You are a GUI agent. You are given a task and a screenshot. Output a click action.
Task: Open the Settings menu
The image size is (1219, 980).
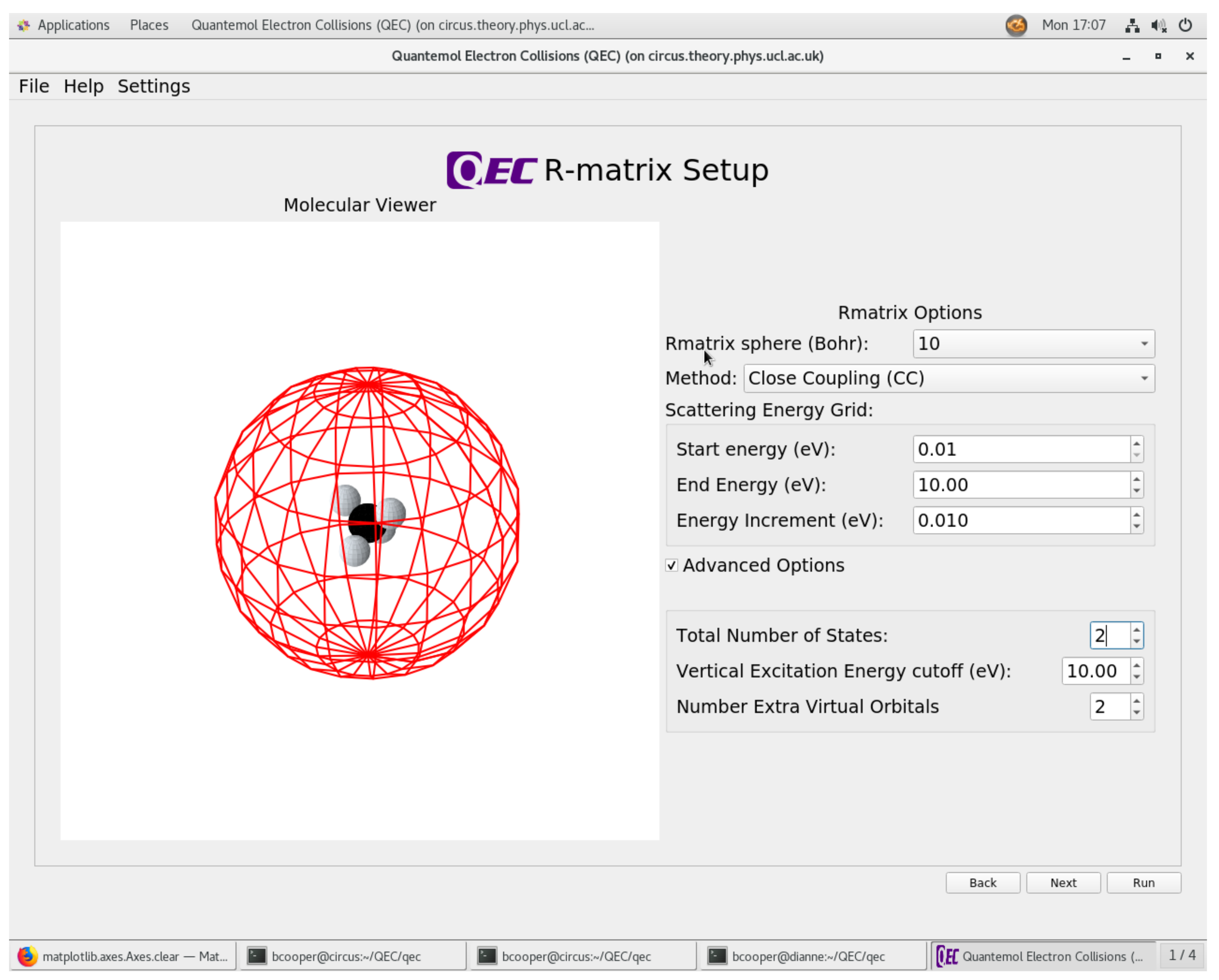[153, 87]
